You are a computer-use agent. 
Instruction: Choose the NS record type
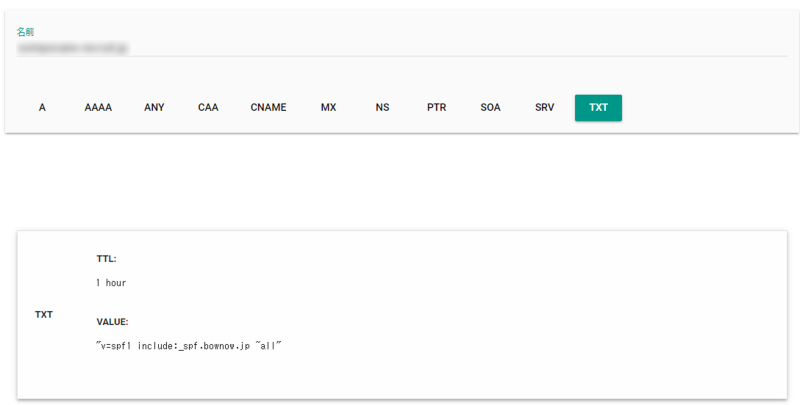[x=382, y=108]
